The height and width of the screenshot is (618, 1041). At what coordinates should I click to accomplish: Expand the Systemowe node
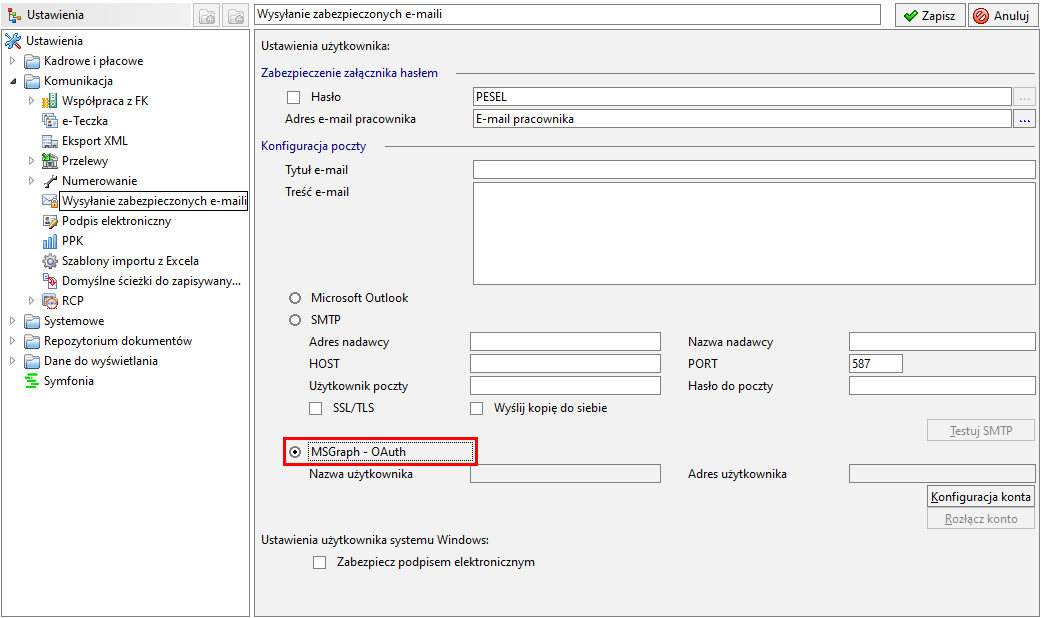12,321
